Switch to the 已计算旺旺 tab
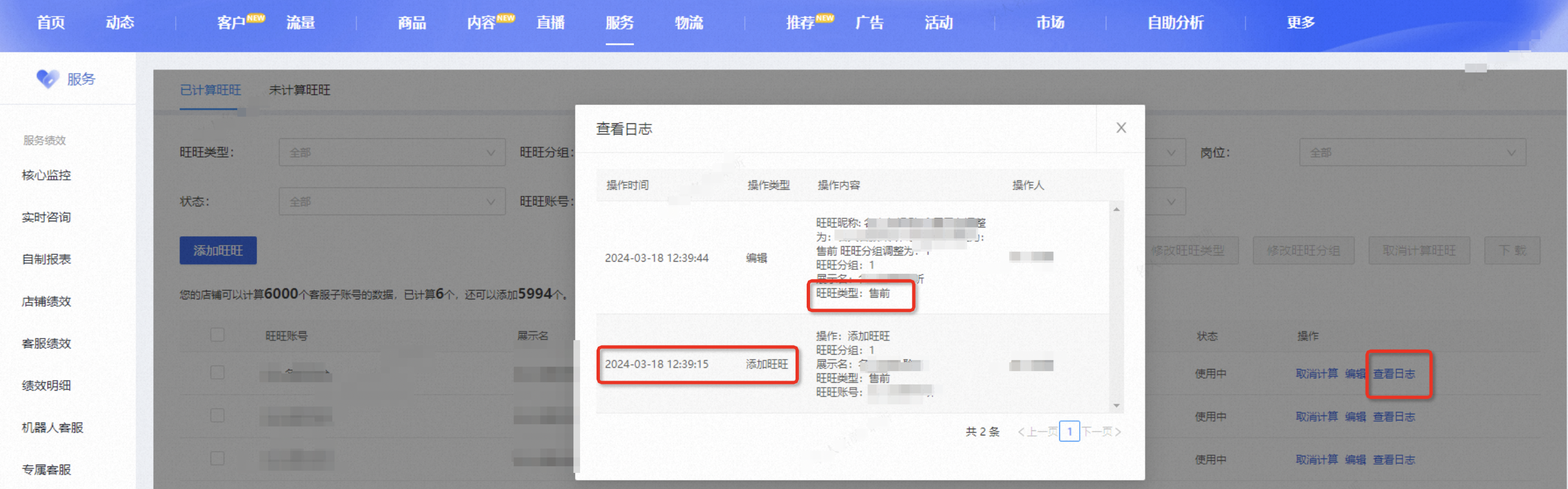This screenshot has width=1568, height=489. (211, 90)
